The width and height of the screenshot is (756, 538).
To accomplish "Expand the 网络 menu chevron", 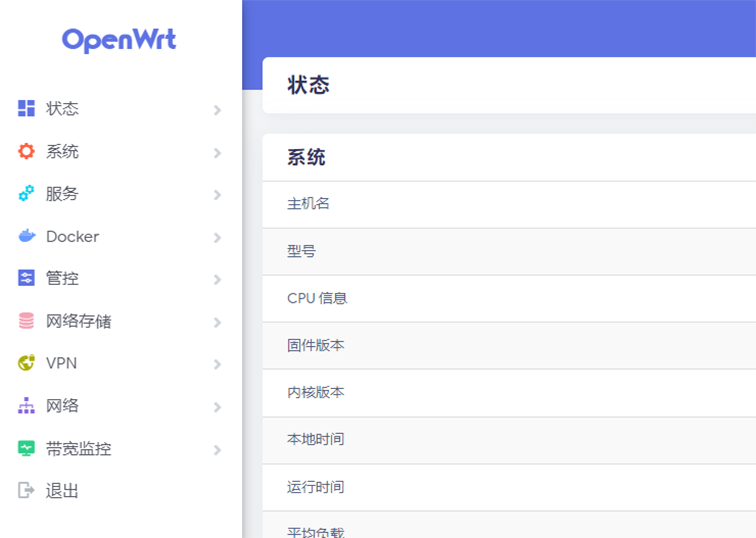I will pos(217,407).
